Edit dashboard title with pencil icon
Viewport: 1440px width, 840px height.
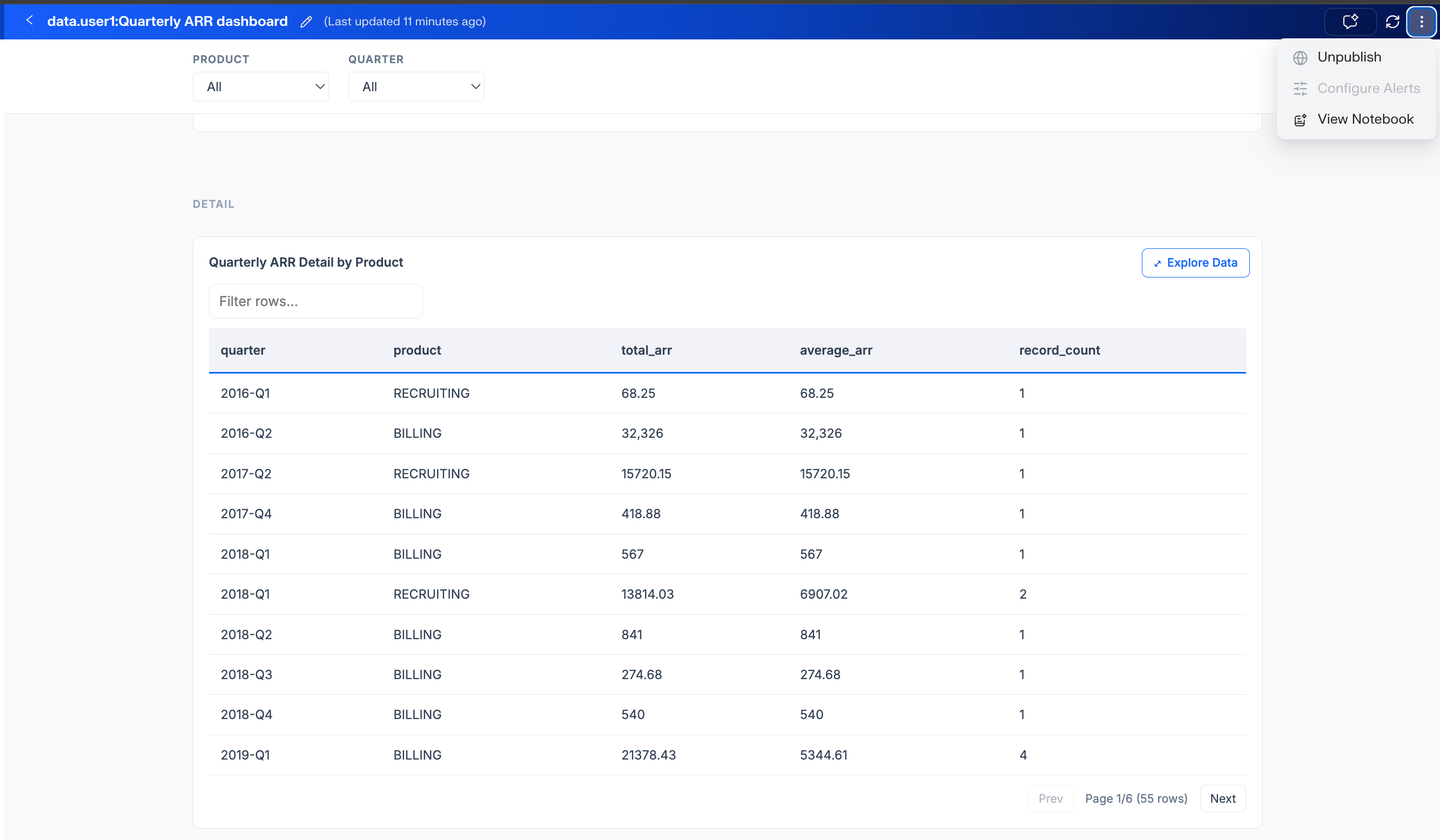coord(306,22)
